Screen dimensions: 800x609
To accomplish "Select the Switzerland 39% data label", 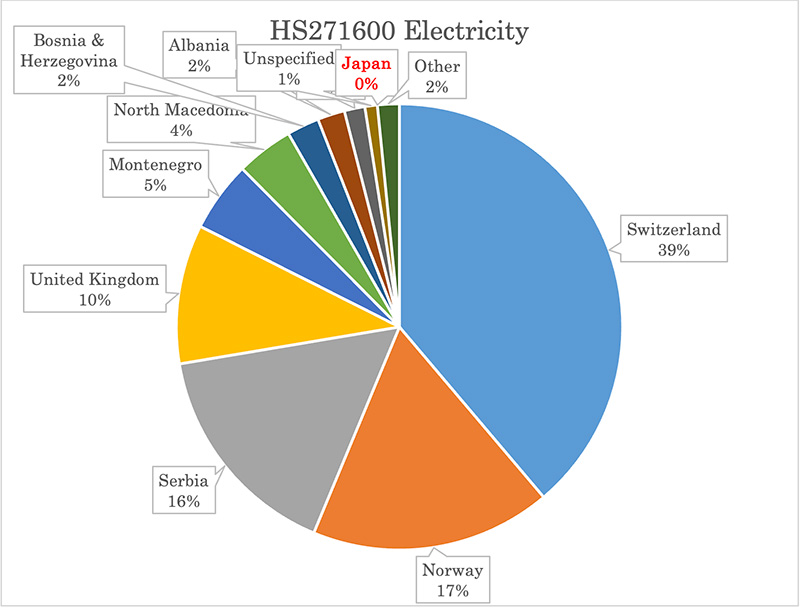I will [673, 240].
